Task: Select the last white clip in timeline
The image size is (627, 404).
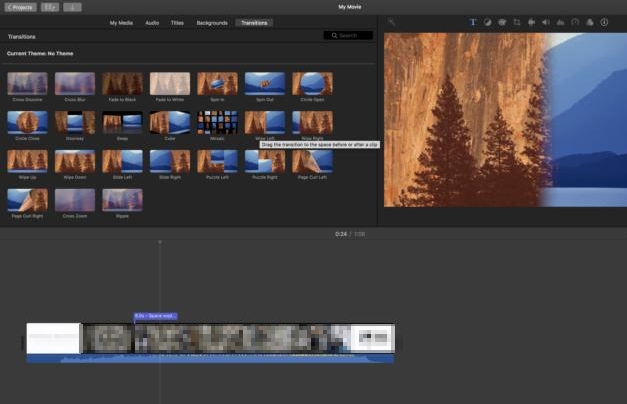Action: 373,338
